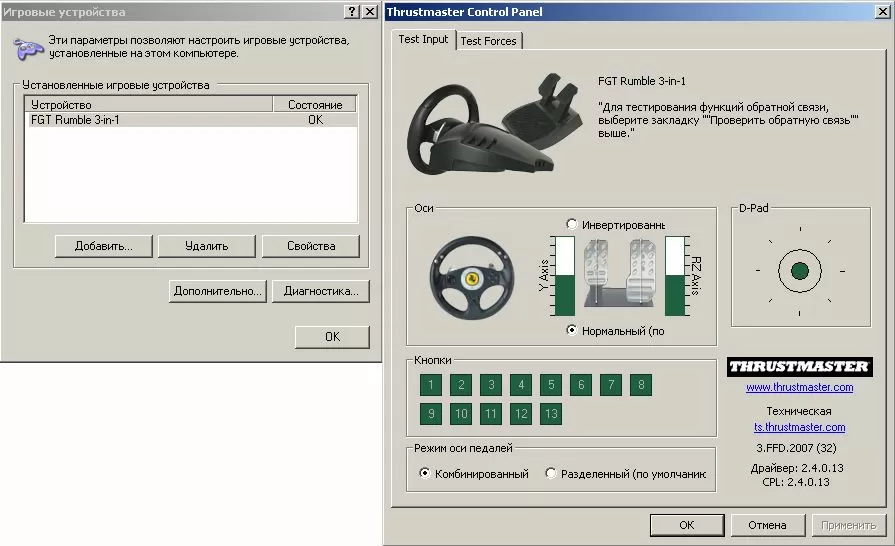Click button indicator number 8
This screenshot has width=895, height=546.
tap(641, 385)
